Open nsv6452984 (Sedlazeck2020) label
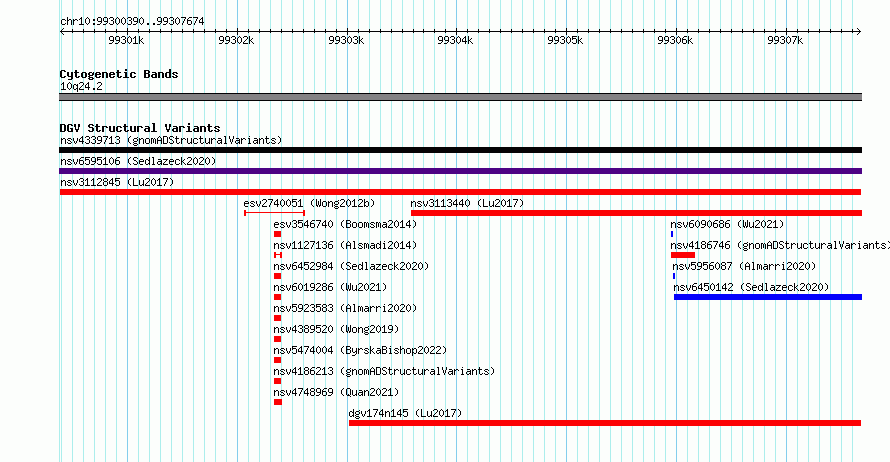890x462 pixels. coord(351,266)
